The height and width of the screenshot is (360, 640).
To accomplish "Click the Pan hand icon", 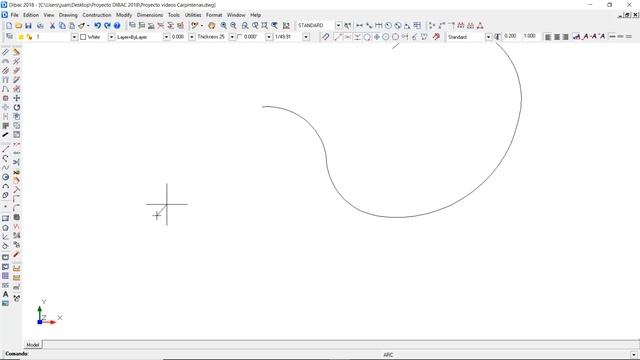I will point(211,25).
